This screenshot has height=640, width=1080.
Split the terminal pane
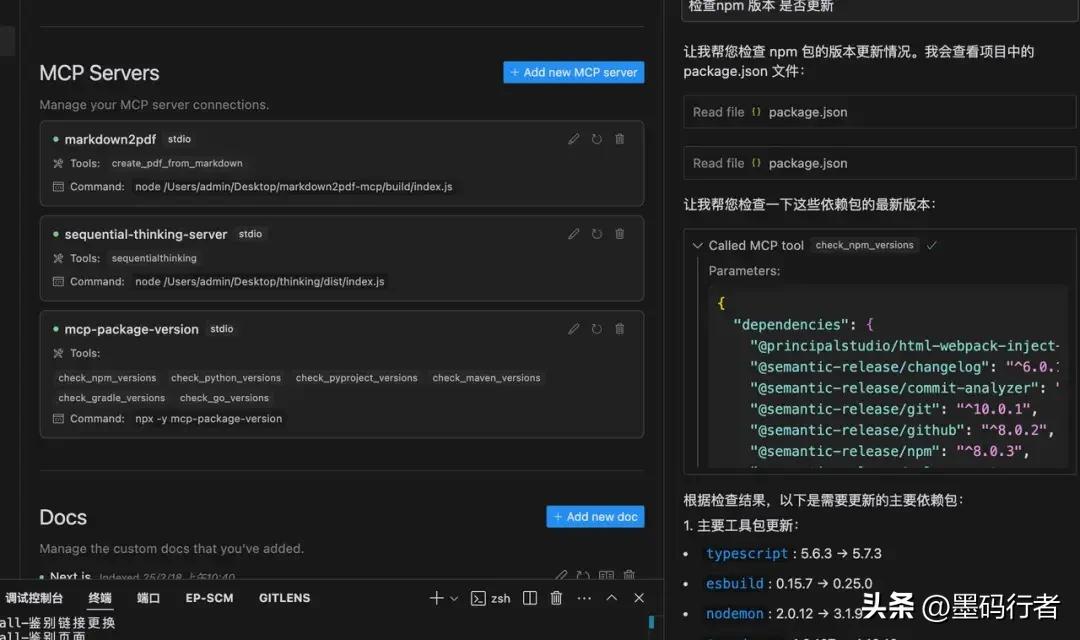click(x=531, y=597)
